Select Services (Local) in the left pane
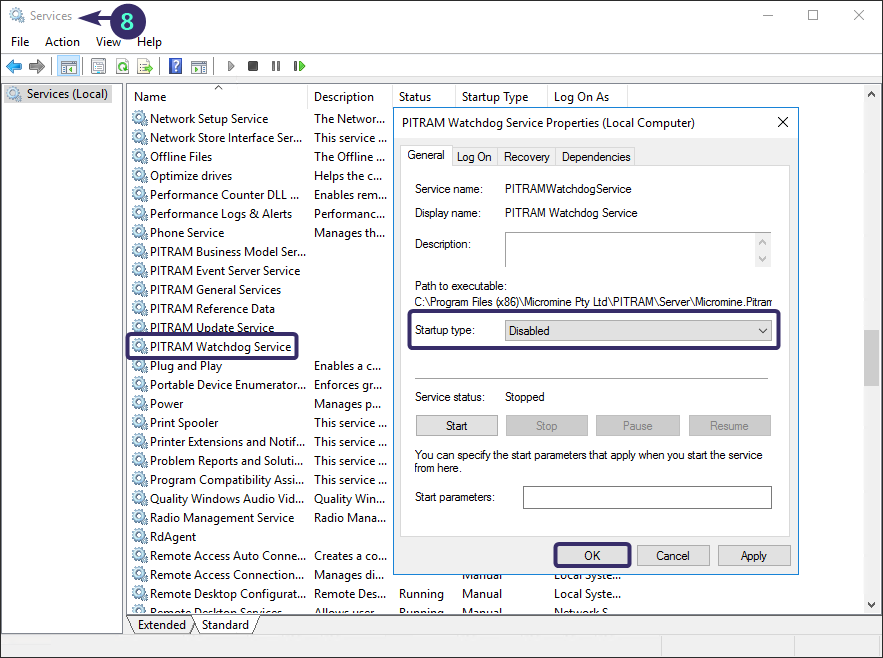Viewport: 883px width, 658px height. [58, 94]
